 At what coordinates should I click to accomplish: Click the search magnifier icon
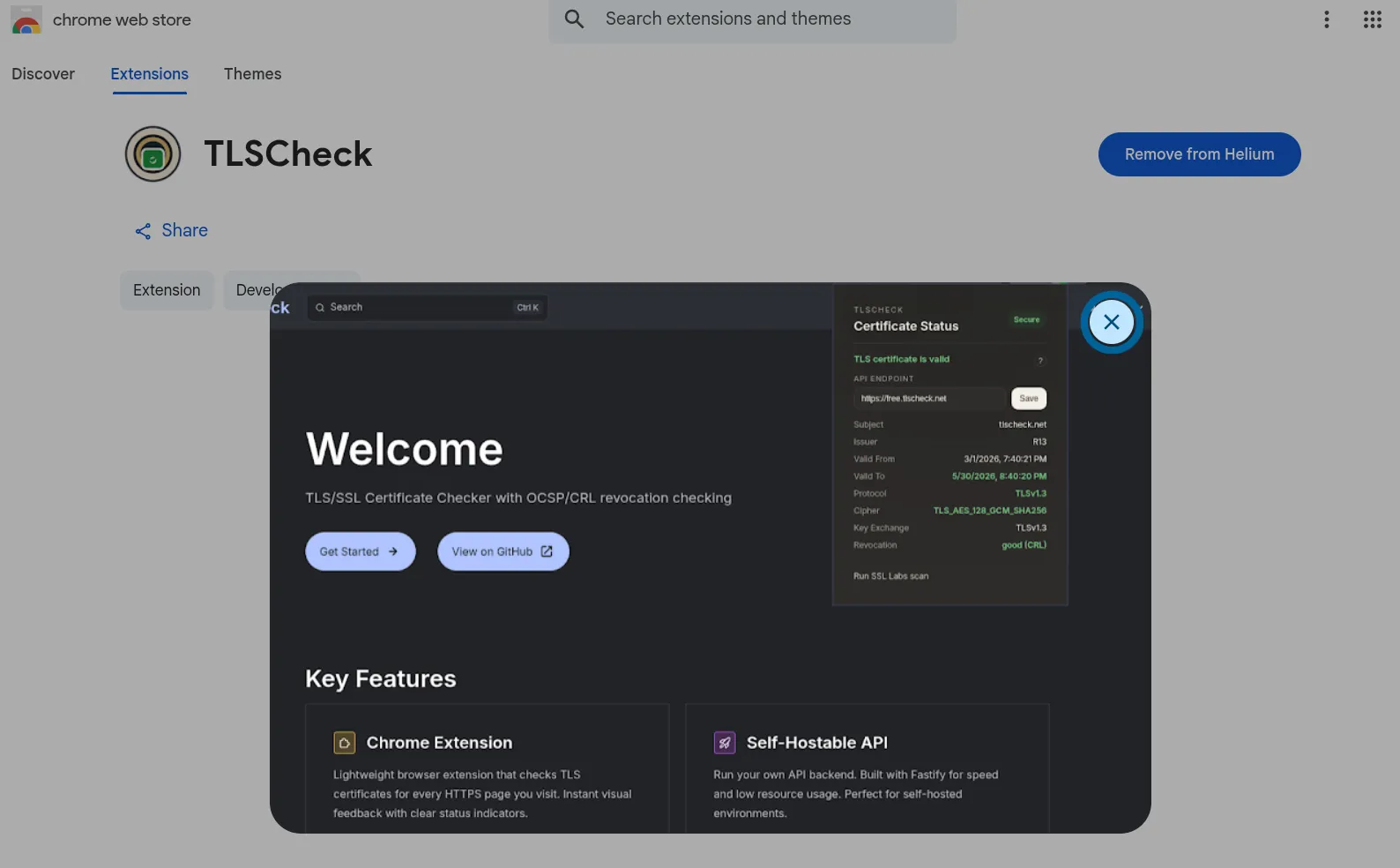point(574,19)
